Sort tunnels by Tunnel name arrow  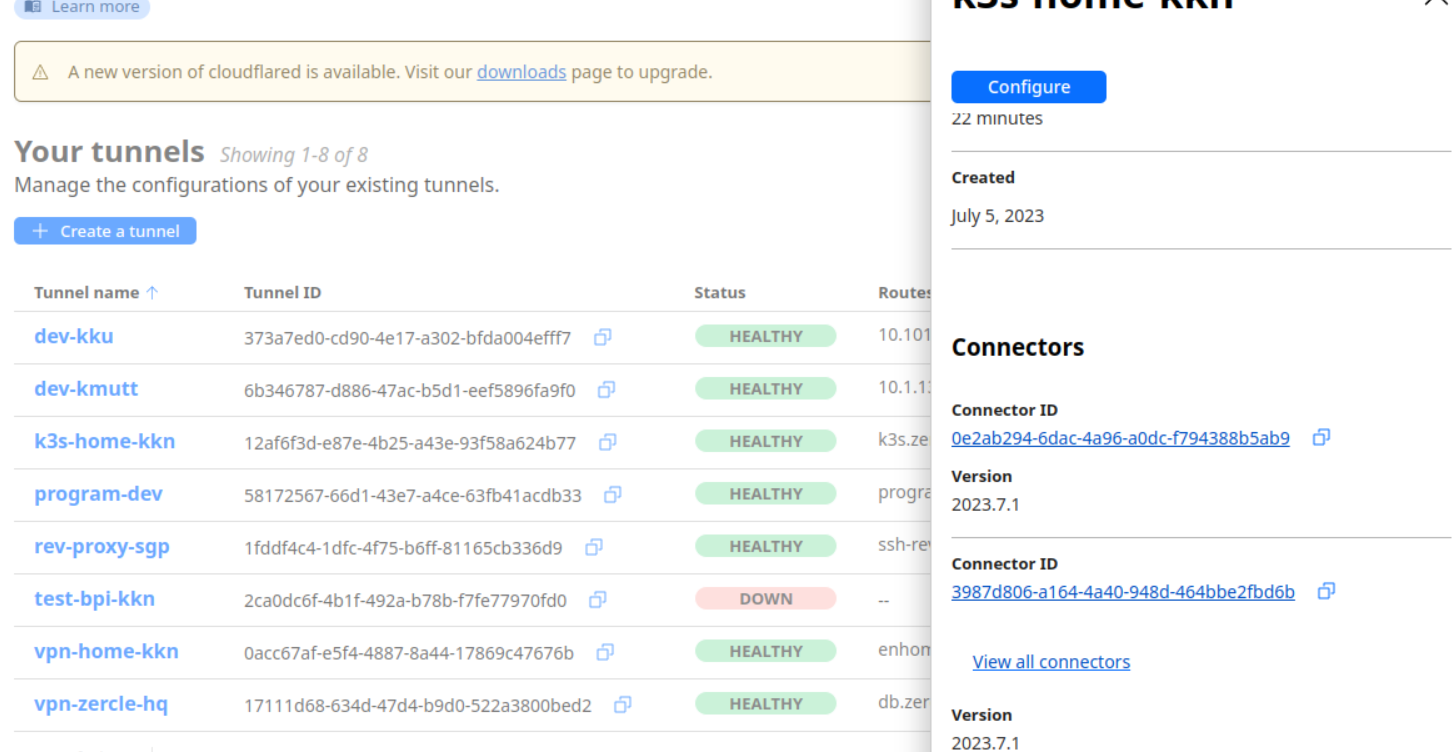[152, 293]
